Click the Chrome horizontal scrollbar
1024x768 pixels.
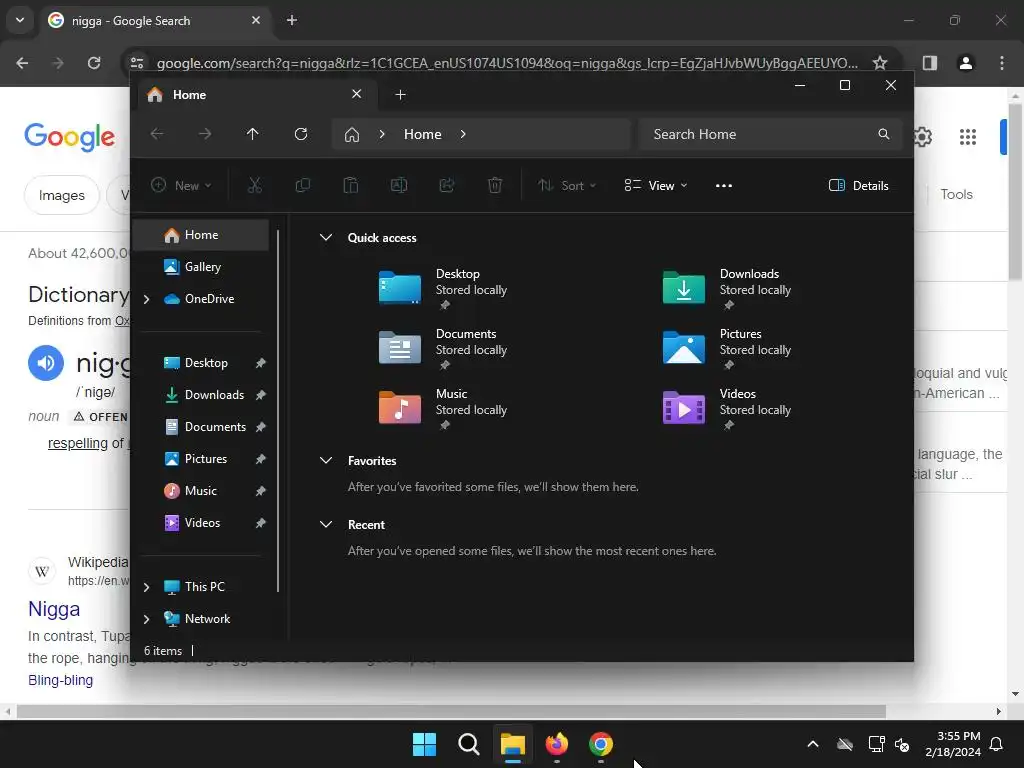(451, 711)
